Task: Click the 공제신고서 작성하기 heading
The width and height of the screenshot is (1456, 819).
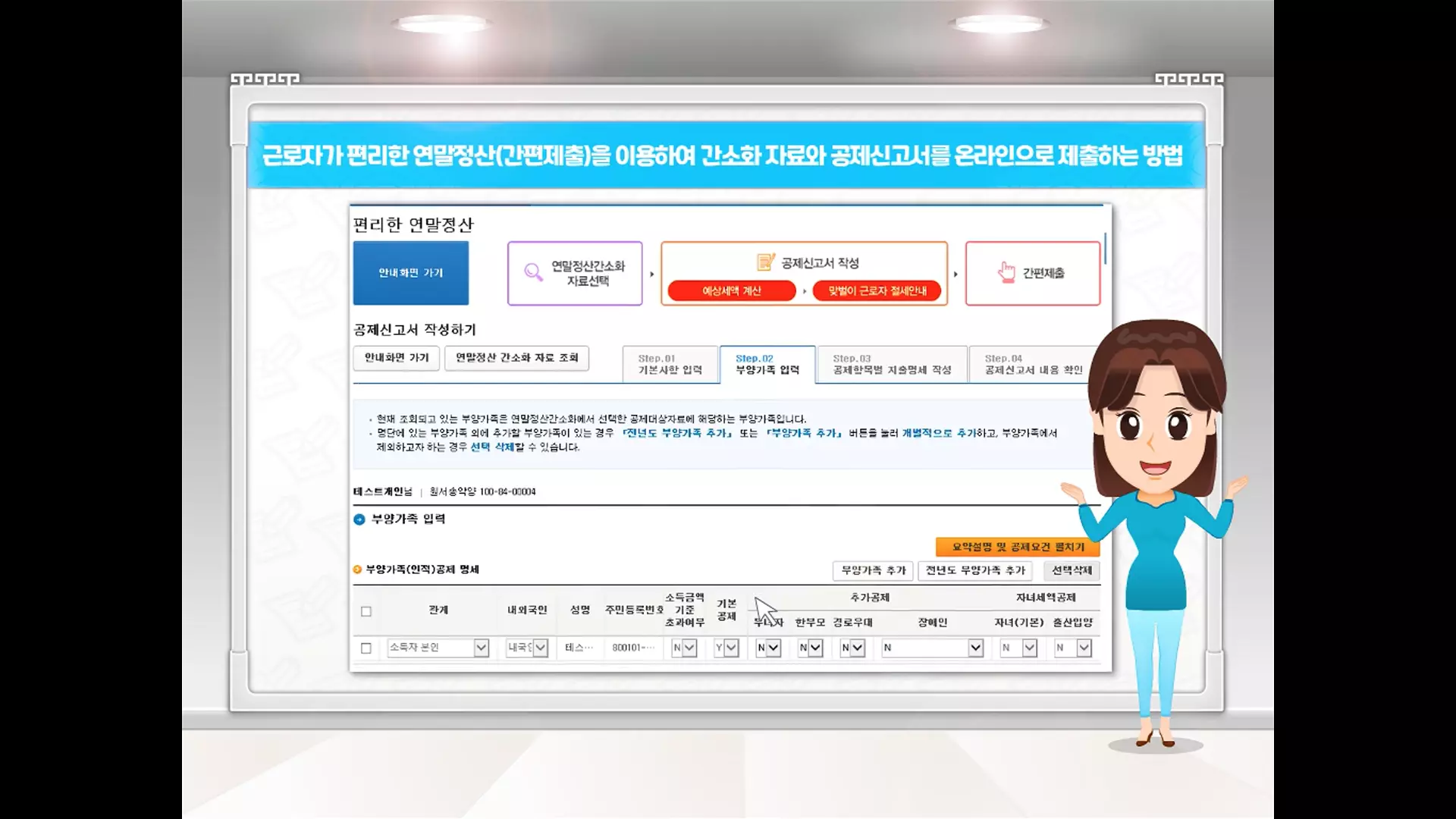Action: (415, 330)
